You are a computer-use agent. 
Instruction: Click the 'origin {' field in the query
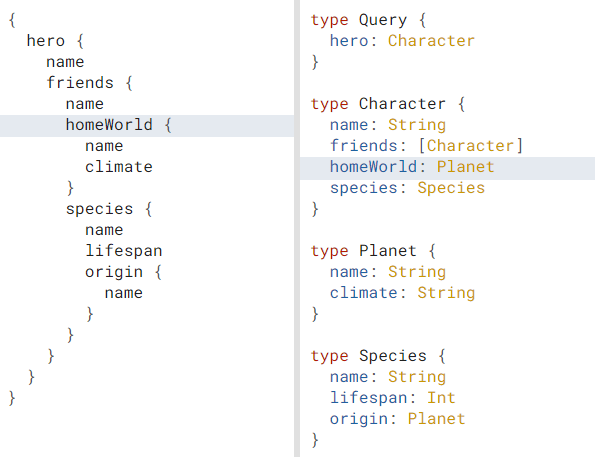(x=123, y=272)
